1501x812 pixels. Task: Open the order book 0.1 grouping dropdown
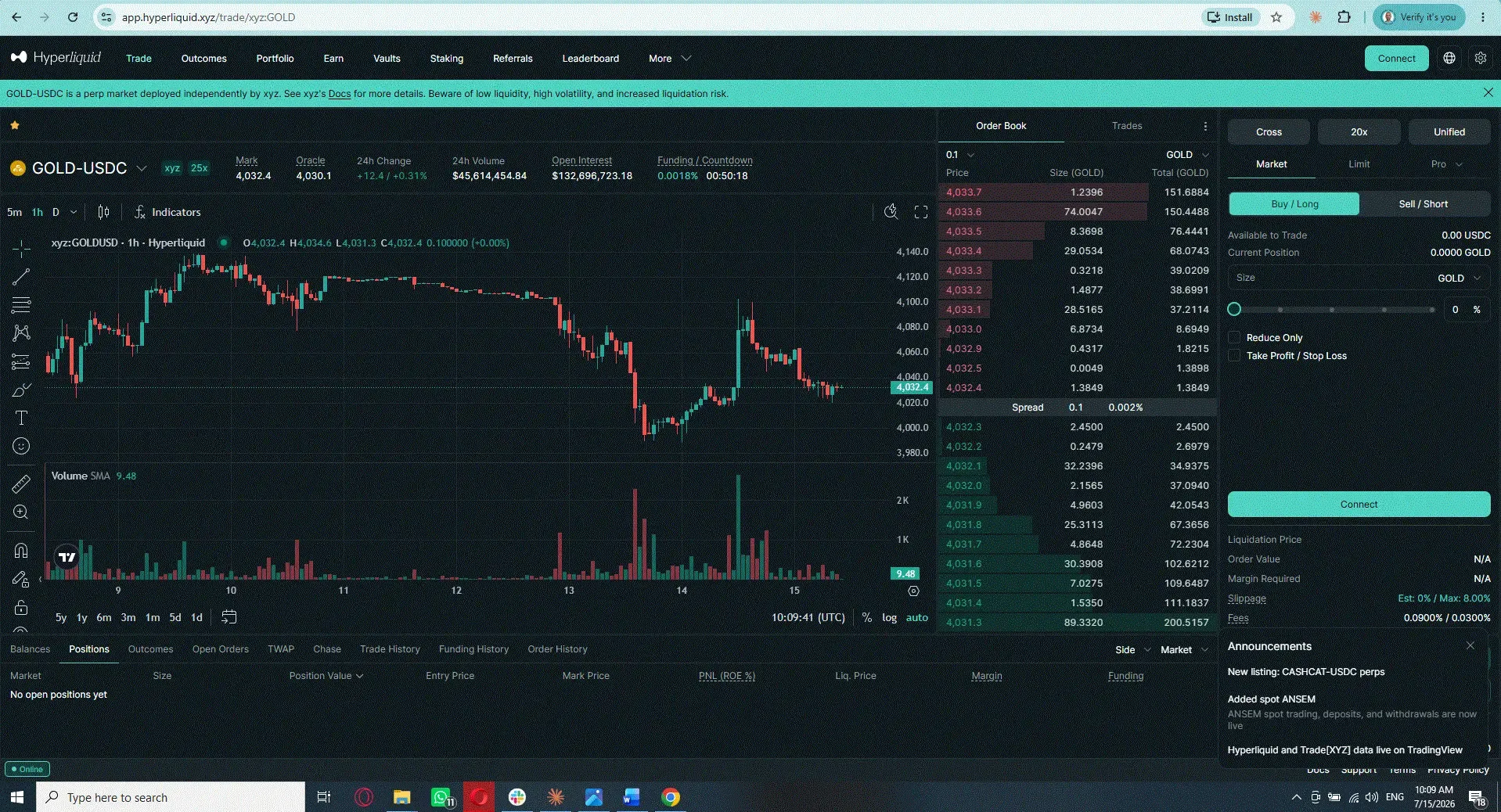(959, 155)
